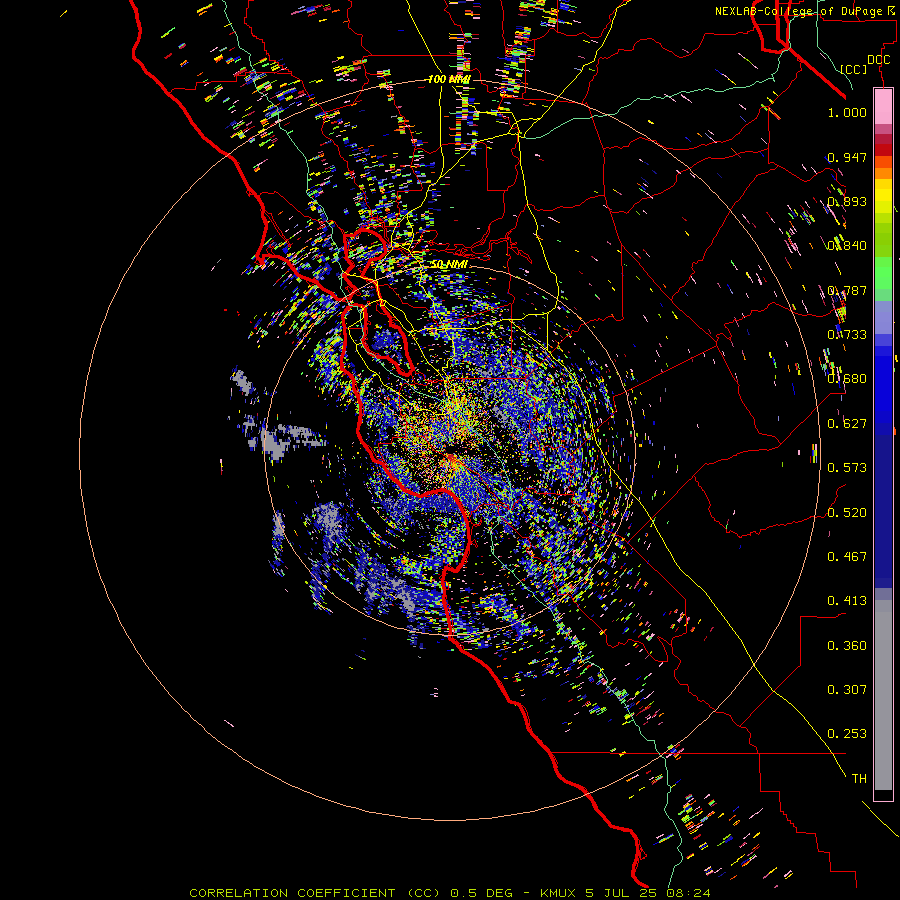The width and height of the screenshot is (900, 900).
Task: Select the 0.733 color scale value
Action: pyautogui.click(x=847, y=335)
